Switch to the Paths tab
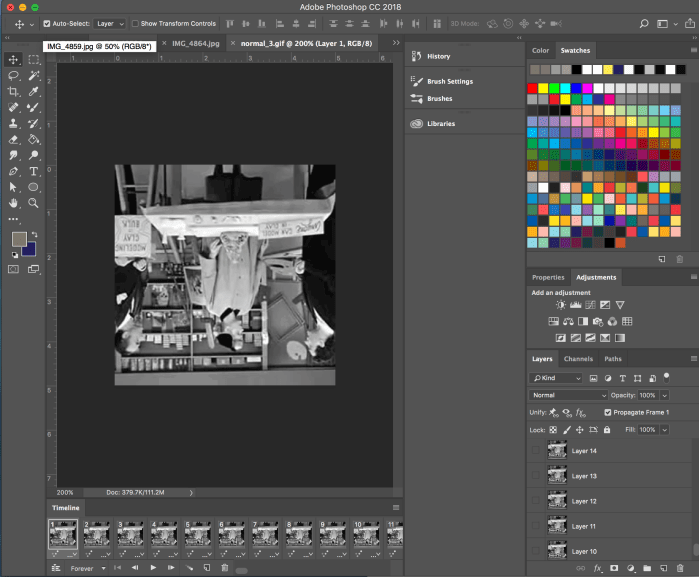Image resolution: width=699 pixels, height=577 pixels. (613, 359)
